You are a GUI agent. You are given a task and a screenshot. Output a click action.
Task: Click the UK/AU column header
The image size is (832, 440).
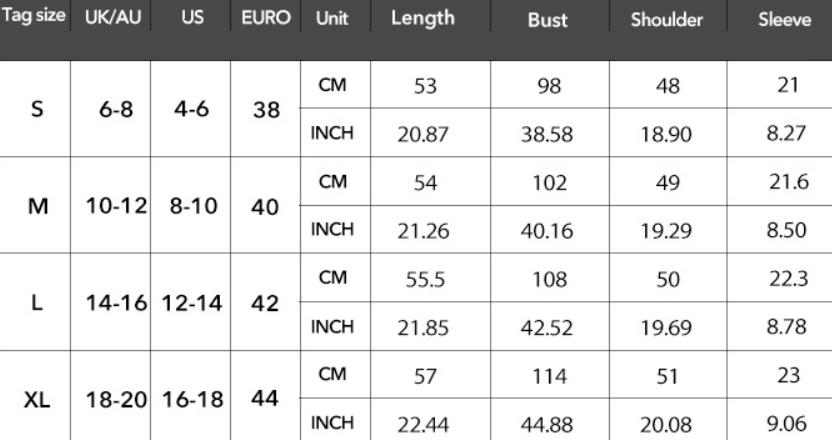[x=110, y=18]
